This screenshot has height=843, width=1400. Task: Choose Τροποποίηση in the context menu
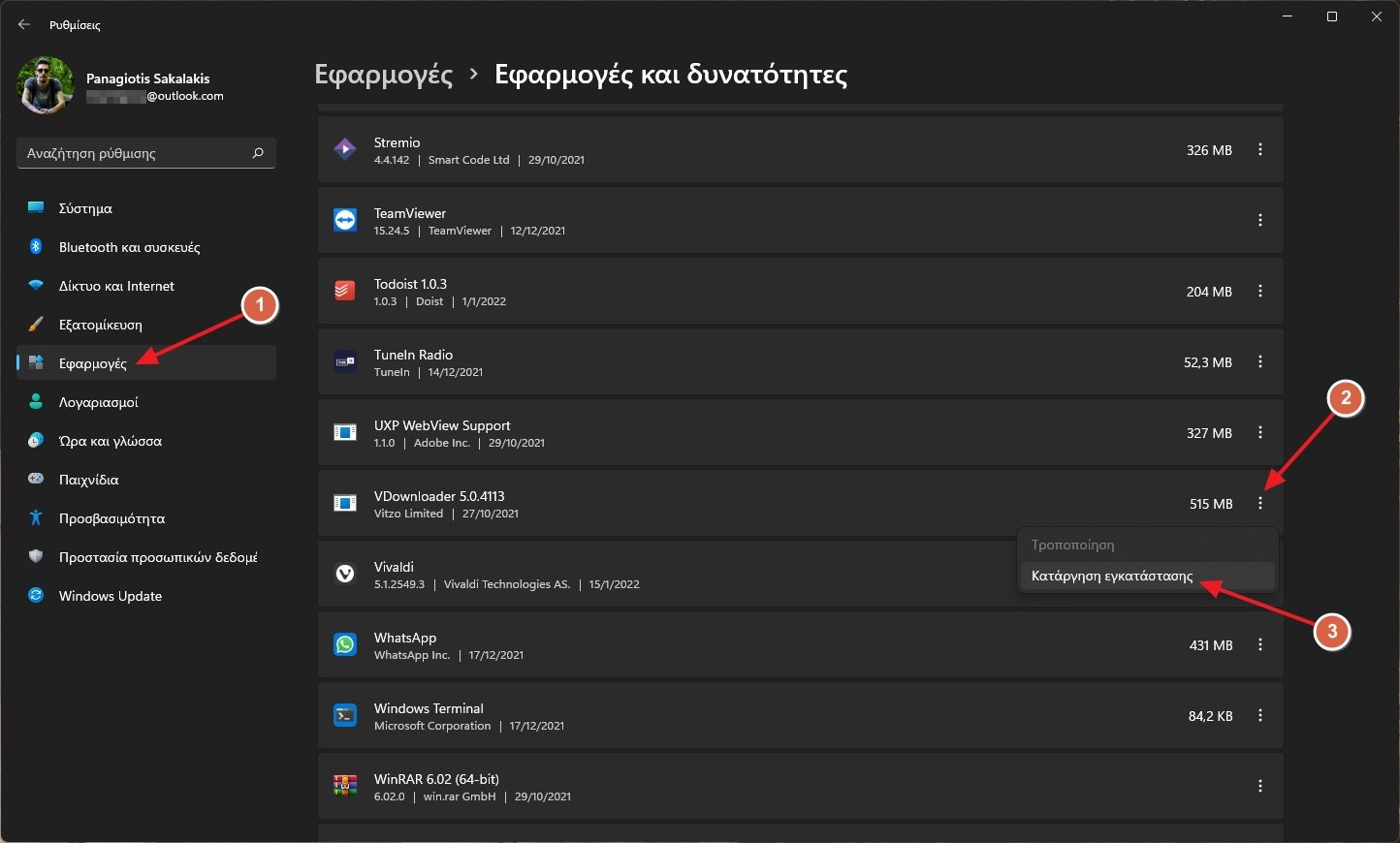(x=1072, y=545)
